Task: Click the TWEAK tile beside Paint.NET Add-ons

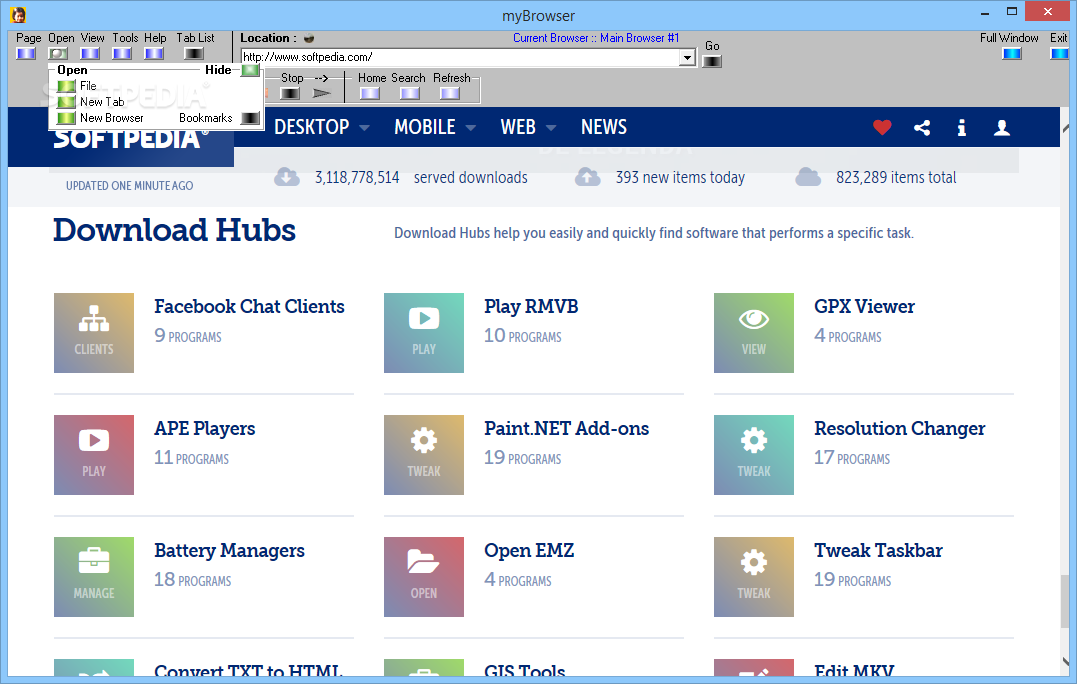Action: (x=424, y=455)
